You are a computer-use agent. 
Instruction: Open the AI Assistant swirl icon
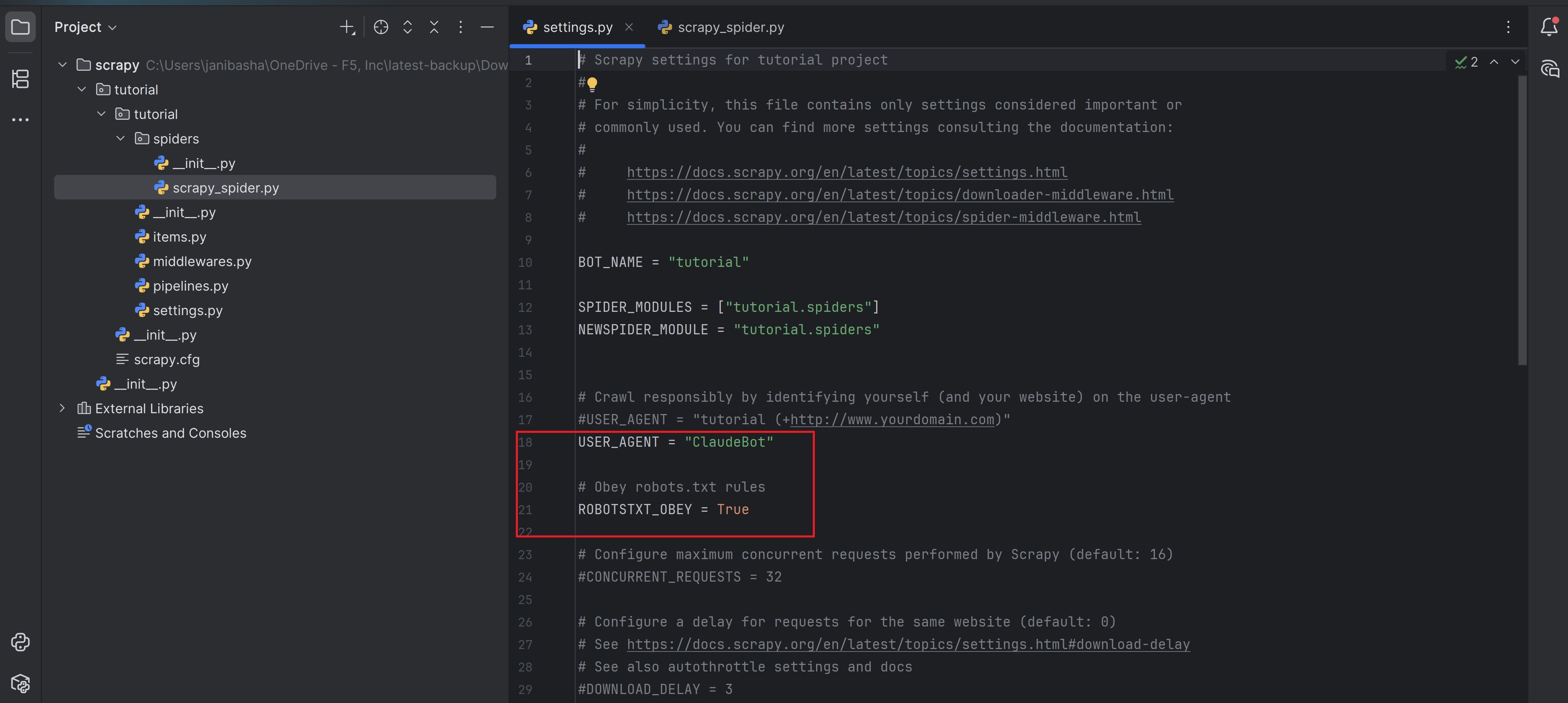[x=1549, y=68]
